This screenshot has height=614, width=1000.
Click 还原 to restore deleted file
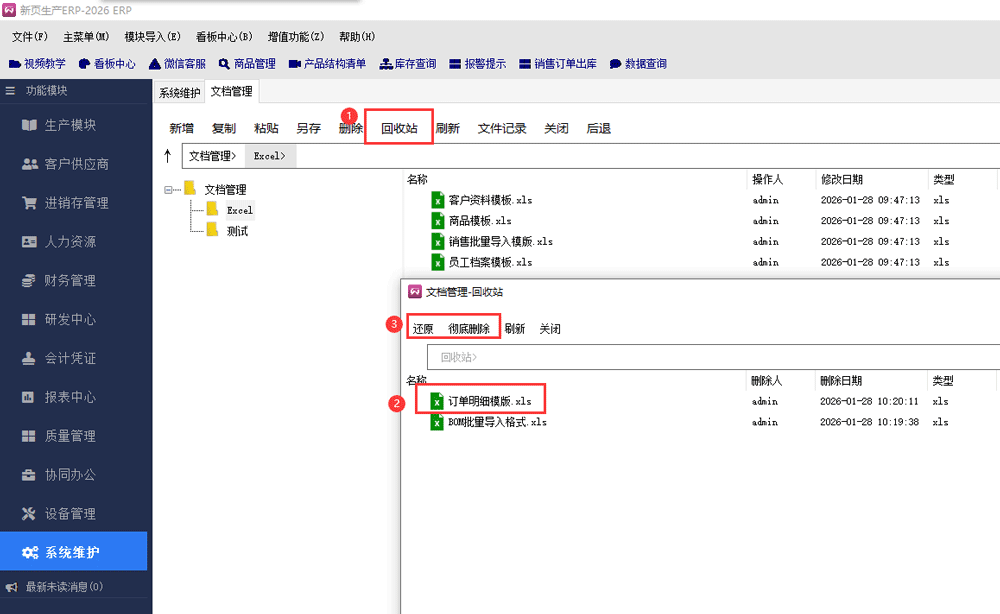click(423, 329)
